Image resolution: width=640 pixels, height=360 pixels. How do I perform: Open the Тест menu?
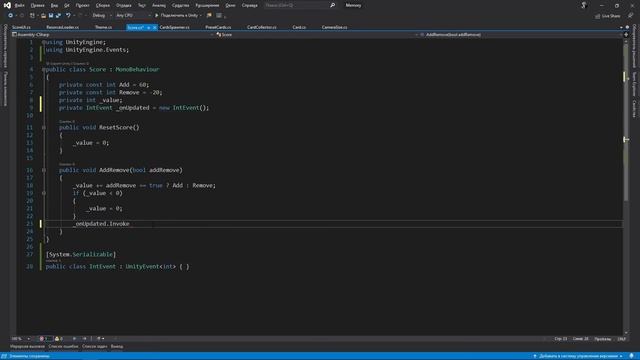pyautogui.click(x=142, y=5)
